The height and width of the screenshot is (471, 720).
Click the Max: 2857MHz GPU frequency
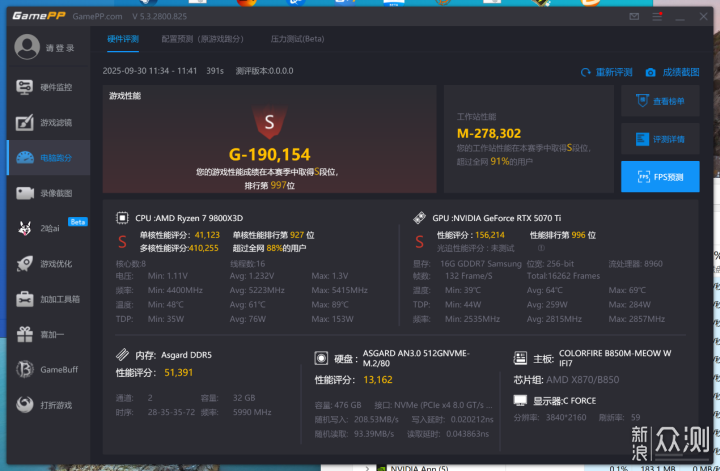(x=637, y=319)
